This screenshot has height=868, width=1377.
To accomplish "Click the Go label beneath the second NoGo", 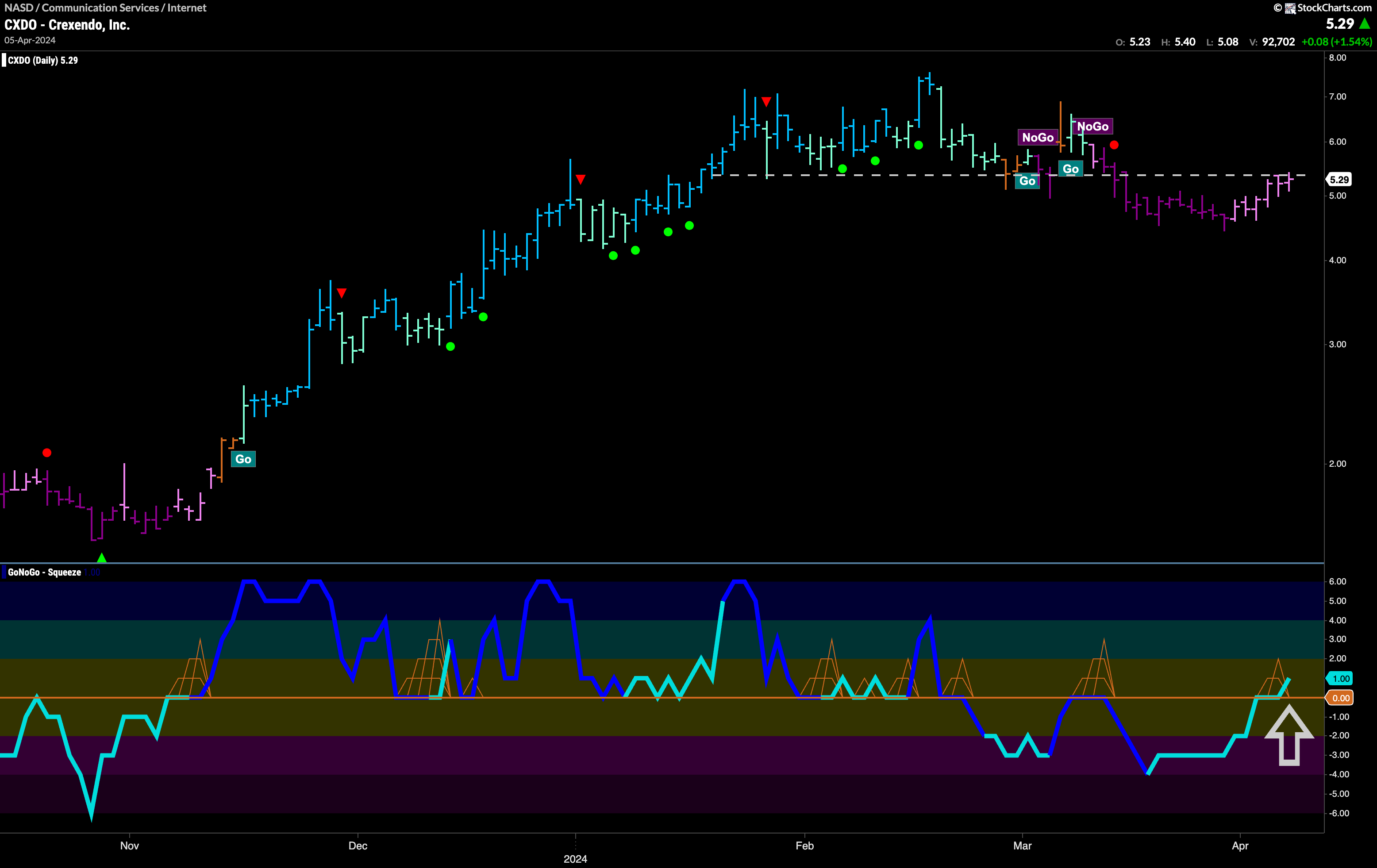I will pos(1070,169).
